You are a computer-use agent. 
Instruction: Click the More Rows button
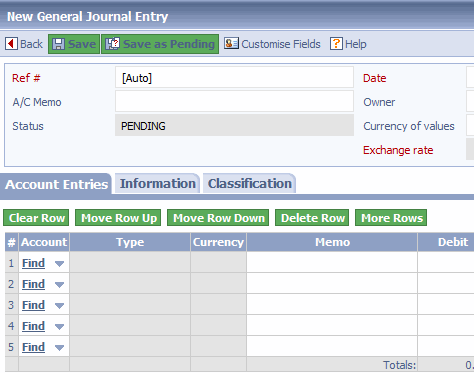pyautogui.click(x=391, y=218)
